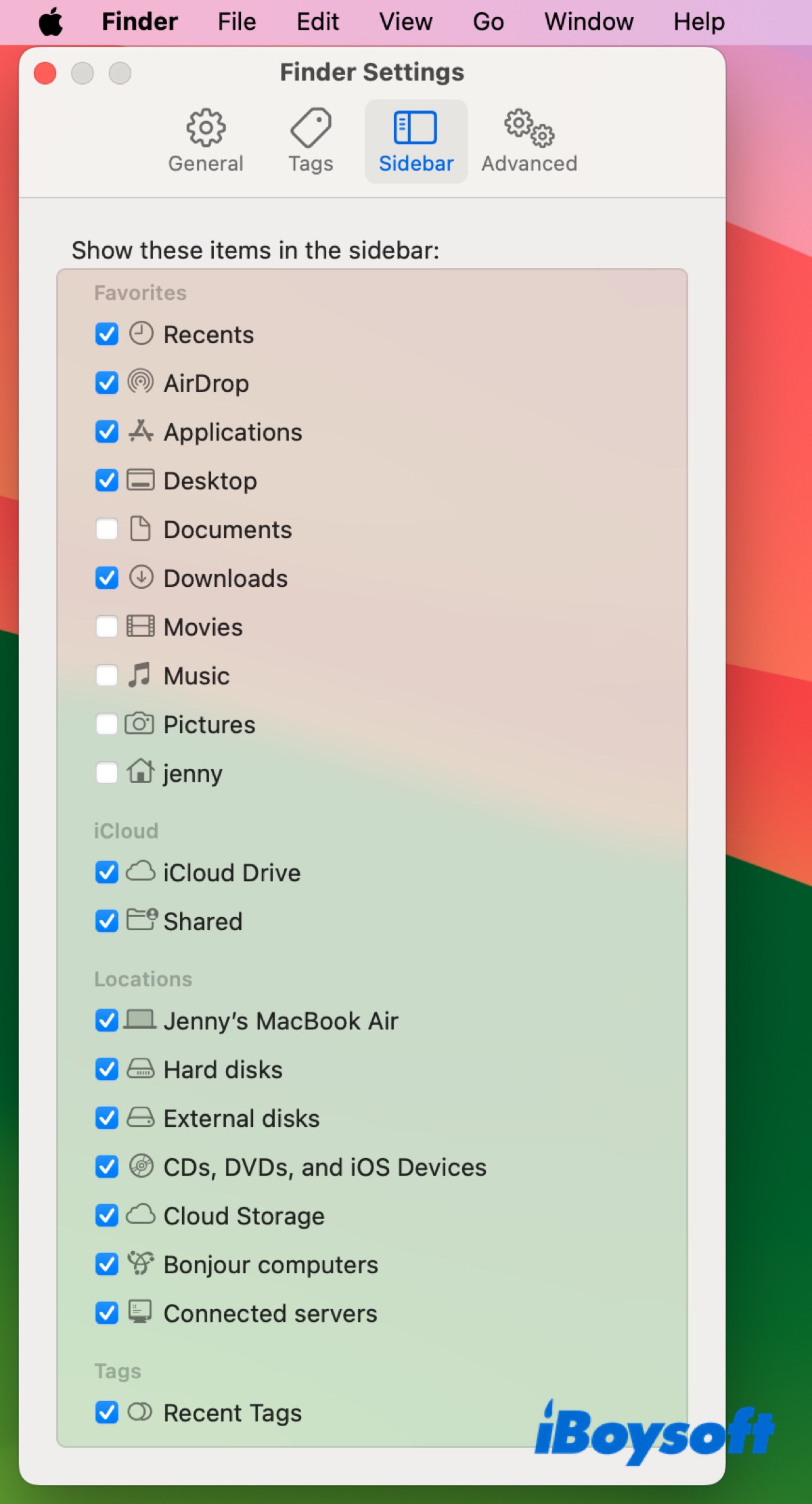
Task: Uncheck the Recent Tags checkbox
Action: pyautogui.click(x=107, y=1412)
